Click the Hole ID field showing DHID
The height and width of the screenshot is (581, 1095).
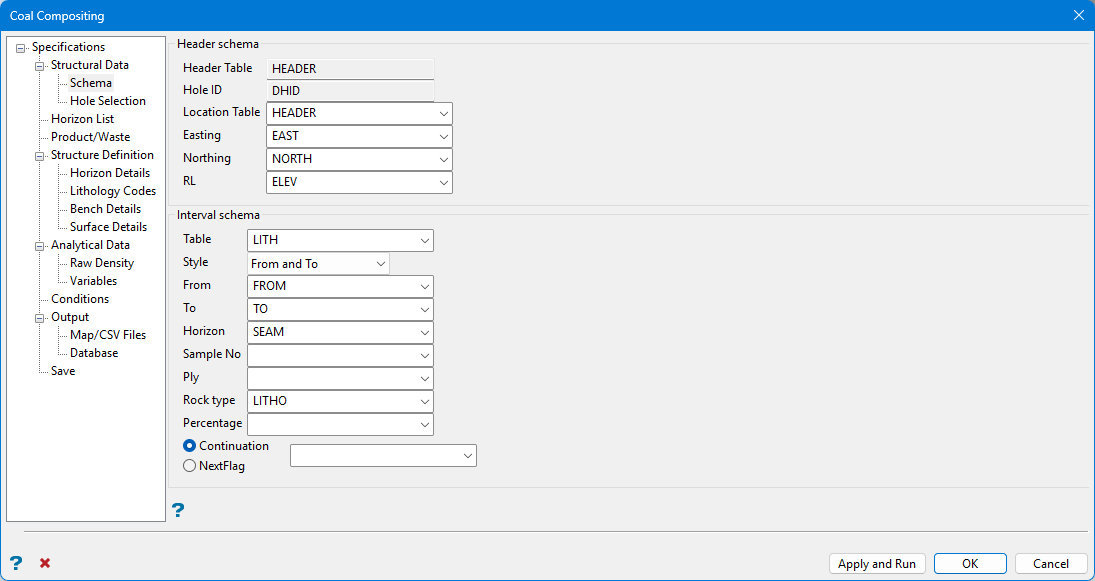[x=350, y=91]
